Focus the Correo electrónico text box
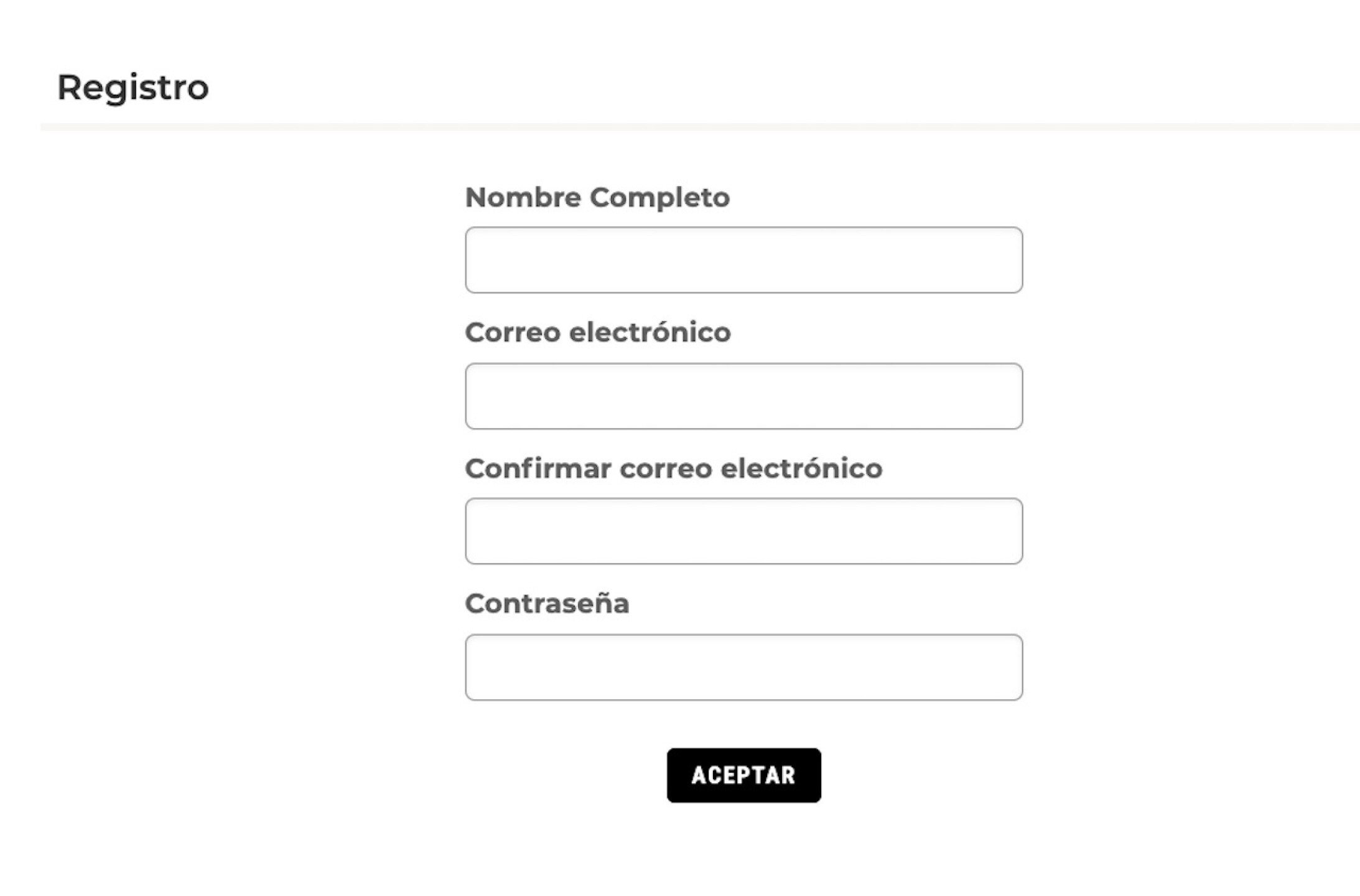The height and width of the screenshot is (896, 1360). (743, 396)
